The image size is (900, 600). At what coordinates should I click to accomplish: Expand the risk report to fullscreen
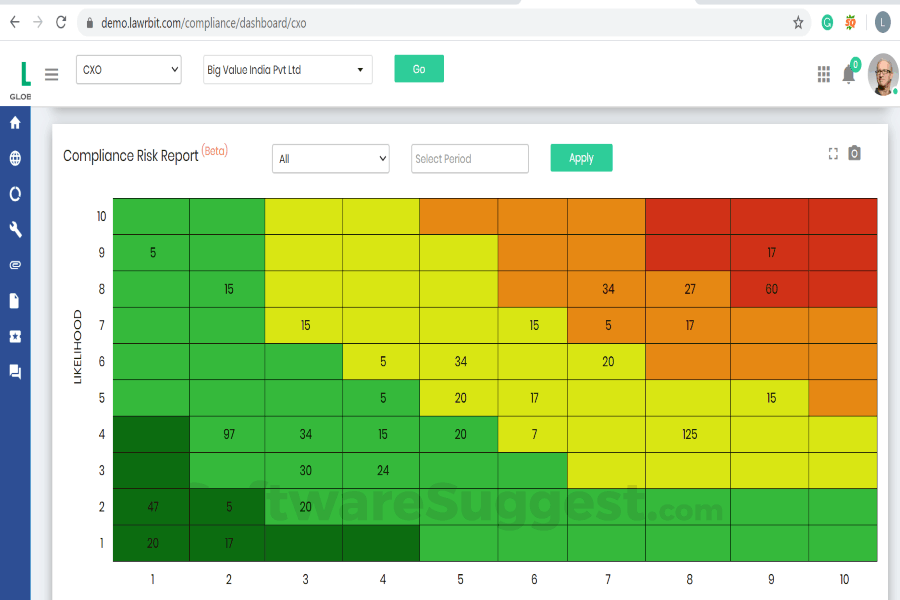833,153
